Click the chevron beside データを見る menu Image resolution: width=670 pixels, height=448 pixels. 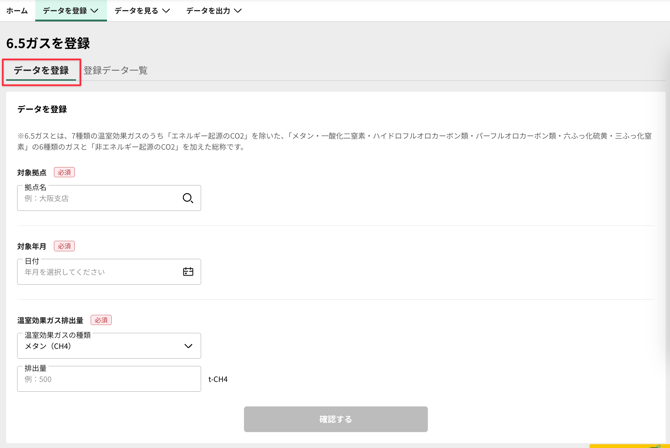[x=166, y=11]
